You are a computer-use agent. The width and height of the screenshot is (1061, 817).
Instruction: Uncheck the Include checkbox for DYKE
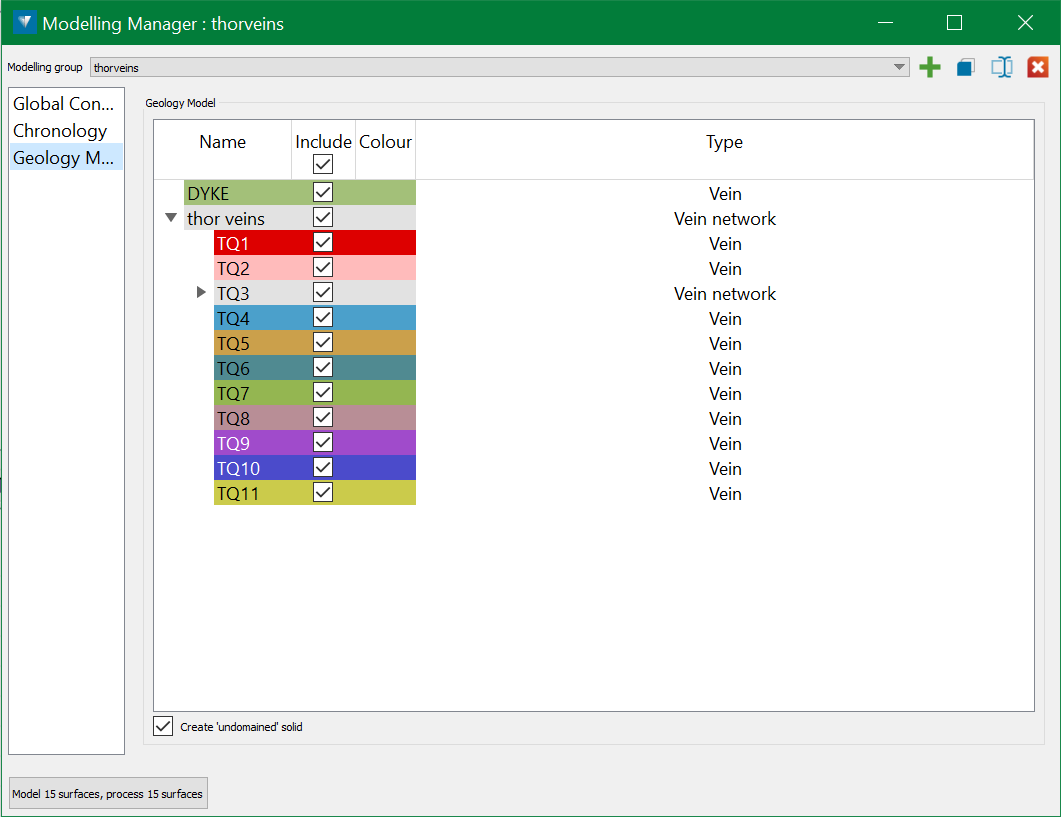tap(323, 192)
